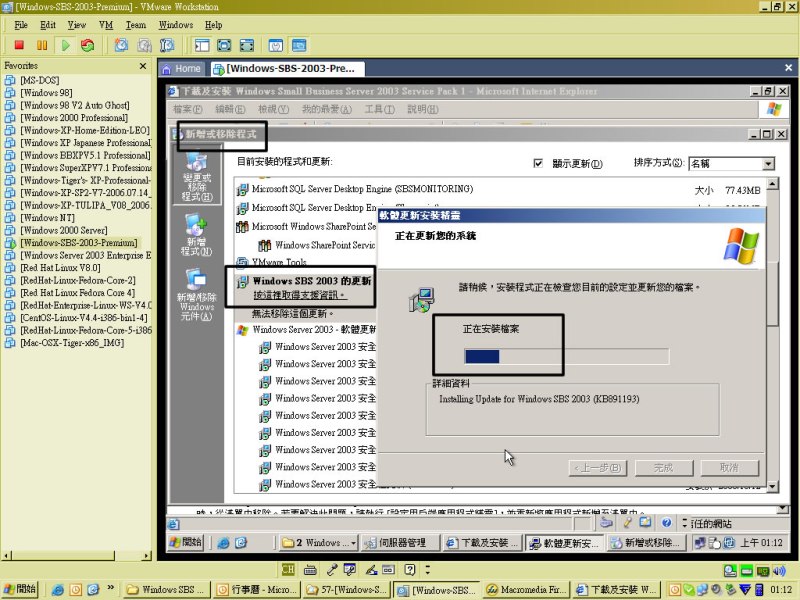Open the host 開始 Start menu
The height and width of the screenshot is (600, 800).
tap(19, 589)
